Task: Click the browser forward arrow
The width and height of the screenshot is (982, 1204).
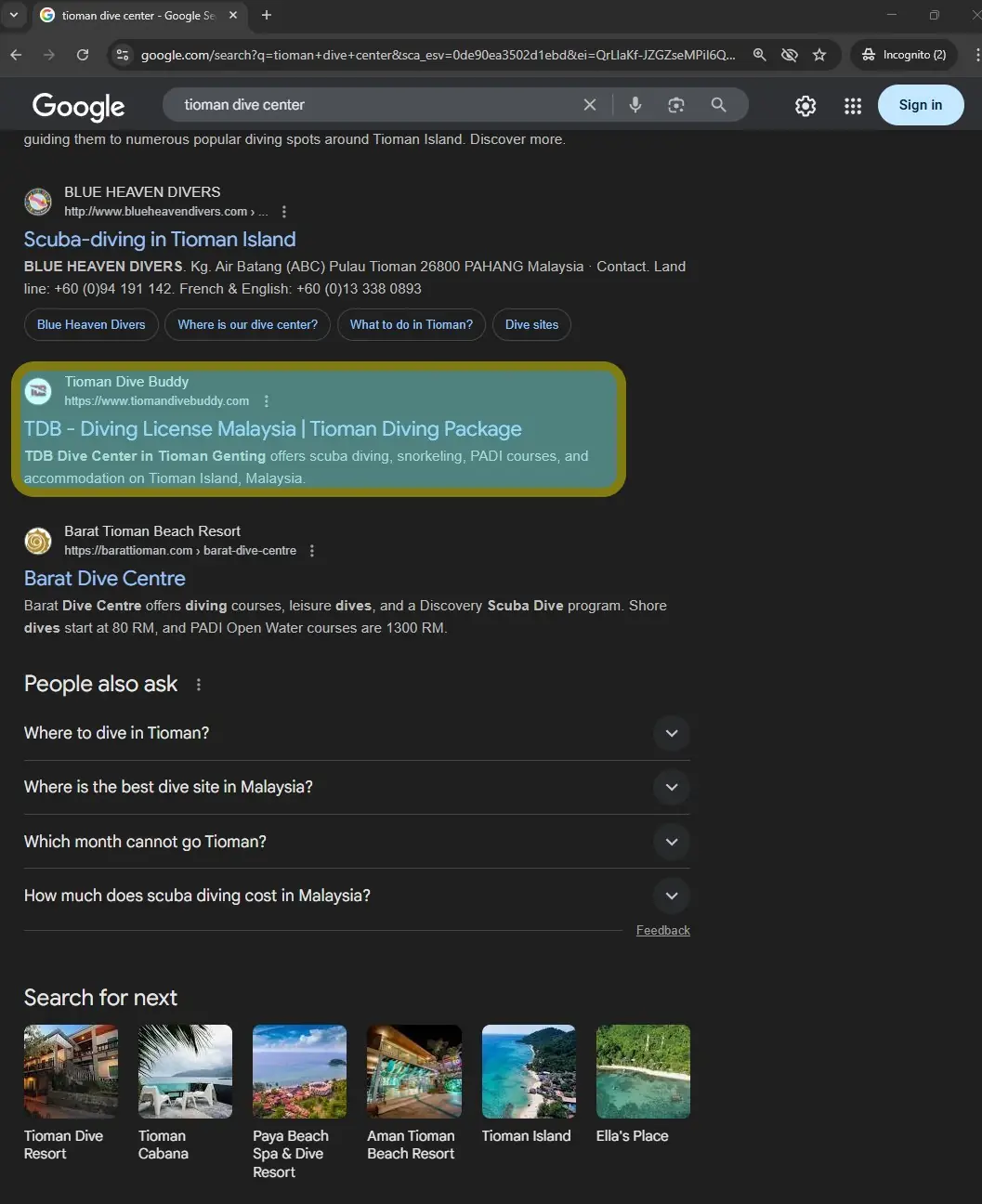Action: (x=49, y=55)
